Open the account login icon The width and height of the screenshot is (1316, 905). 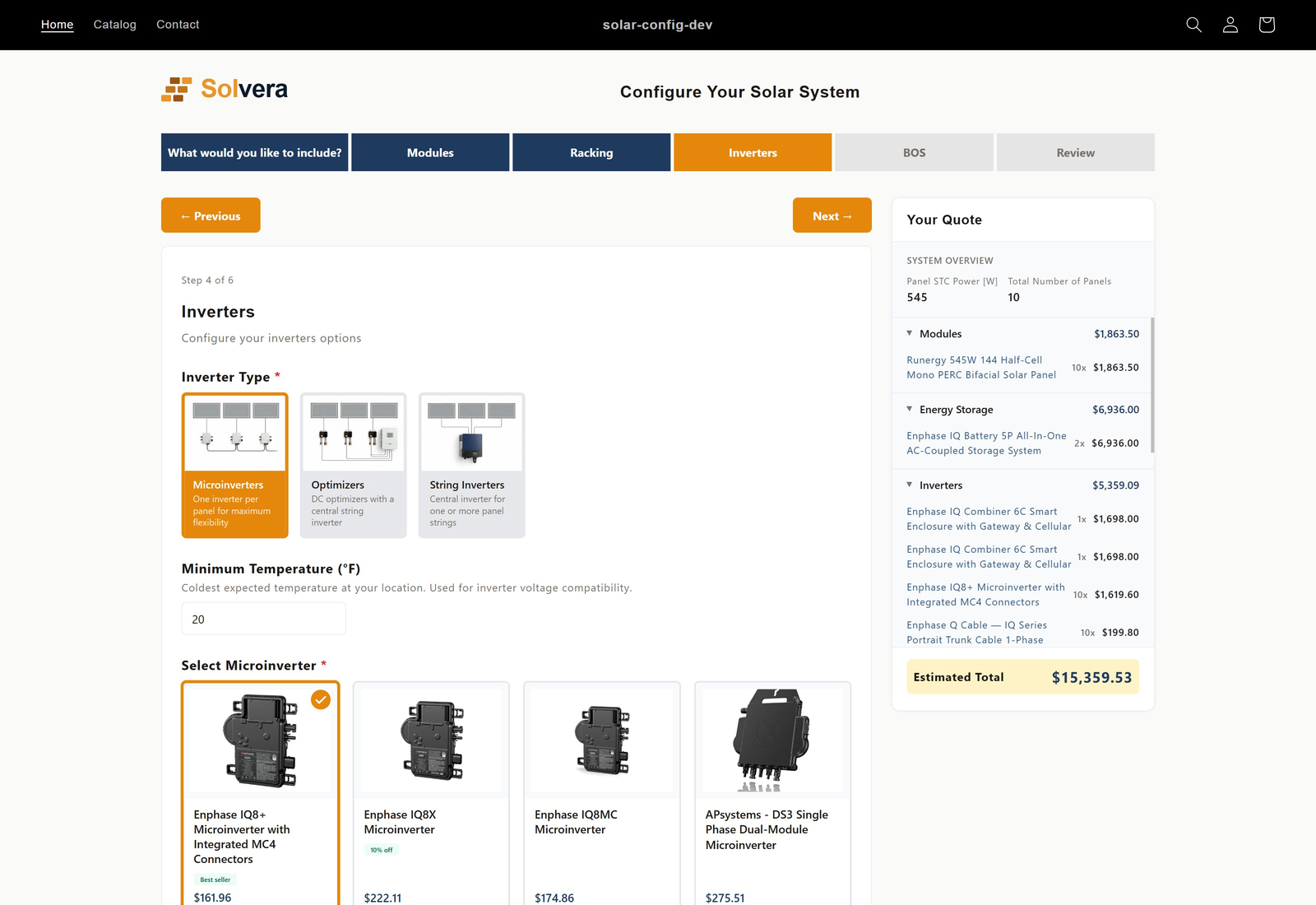point(1230,25)
